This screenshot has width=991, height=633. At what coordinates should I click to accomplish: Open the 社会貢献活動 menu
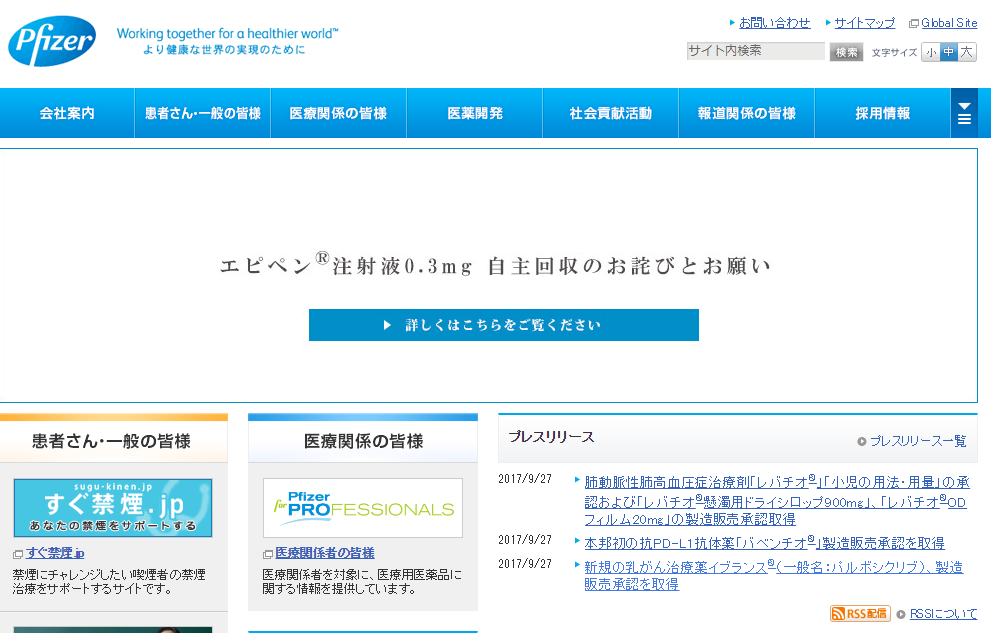click(611, 113)
